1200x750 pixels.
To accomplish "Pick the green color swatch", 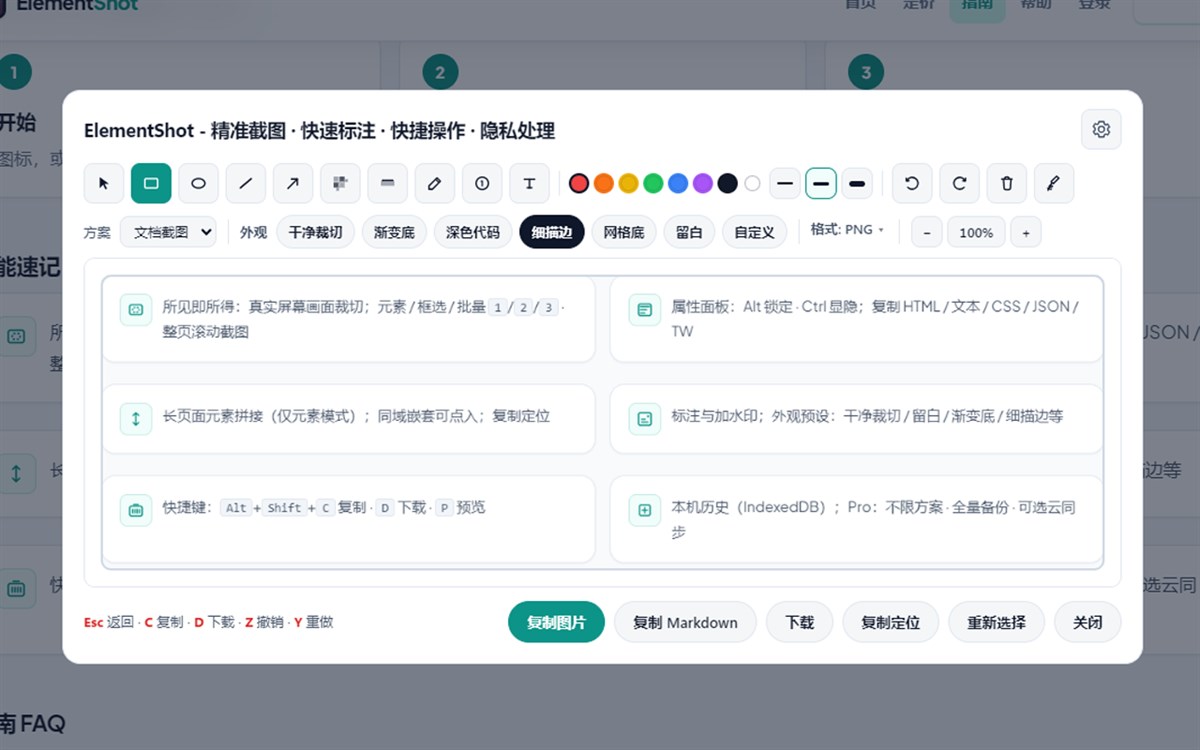I will pos(653,183).
